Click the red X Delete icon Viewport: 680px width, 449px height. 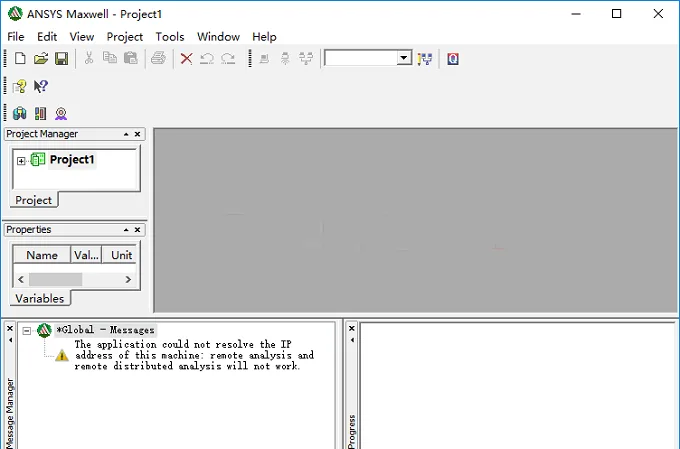tap(186, 59)
